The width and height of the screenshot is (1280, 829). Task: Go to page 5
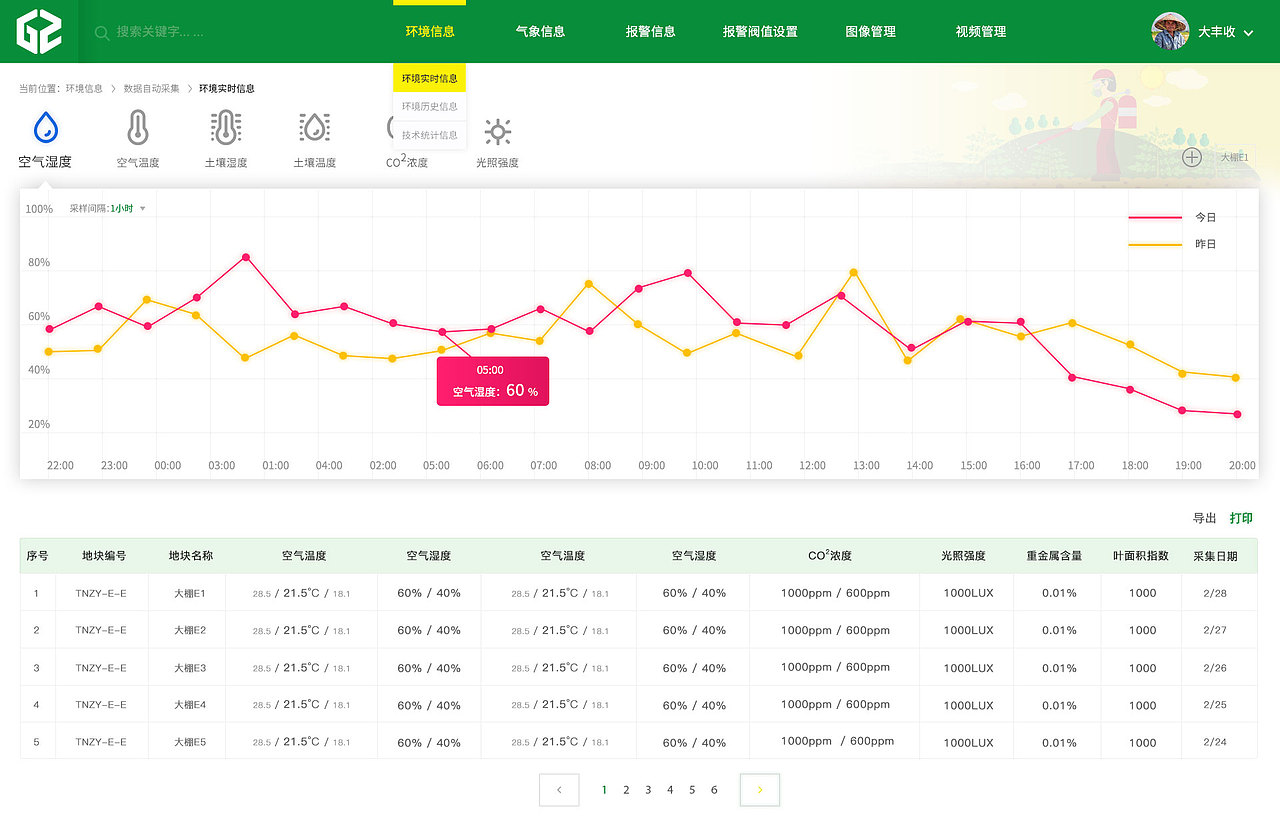point(692,790)
